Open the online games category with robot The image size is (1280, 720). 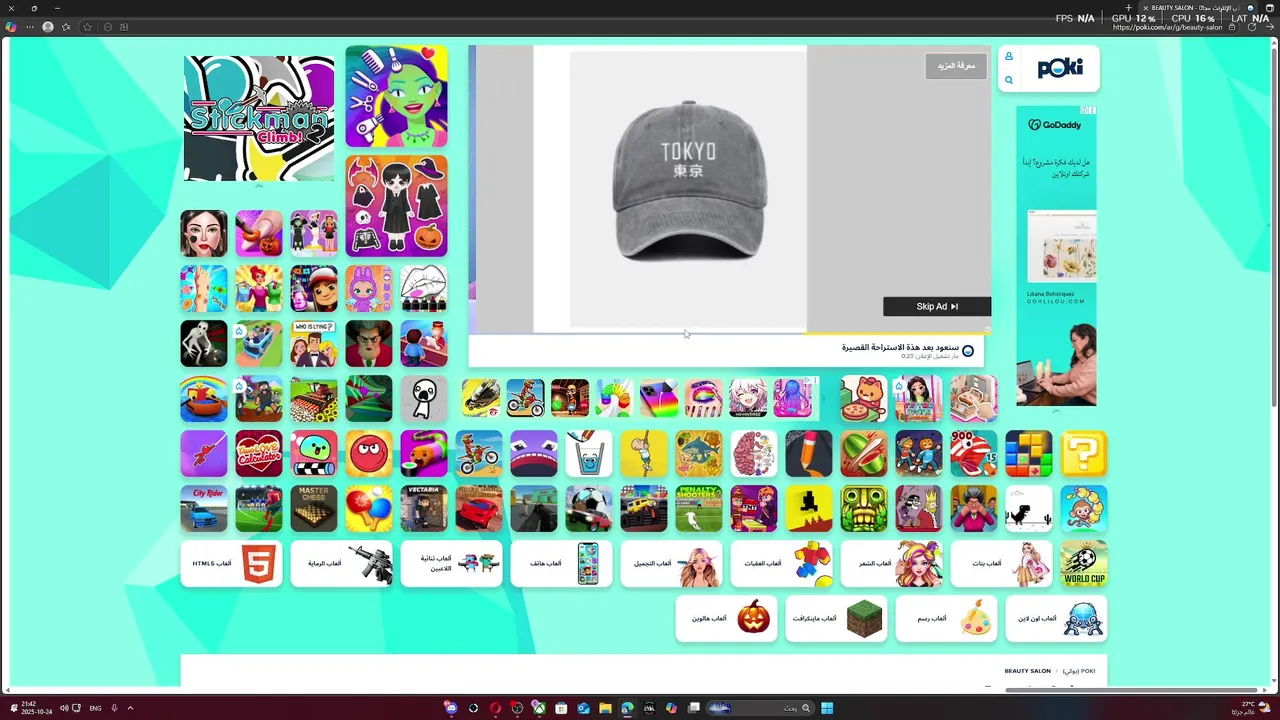(1057, 619)
